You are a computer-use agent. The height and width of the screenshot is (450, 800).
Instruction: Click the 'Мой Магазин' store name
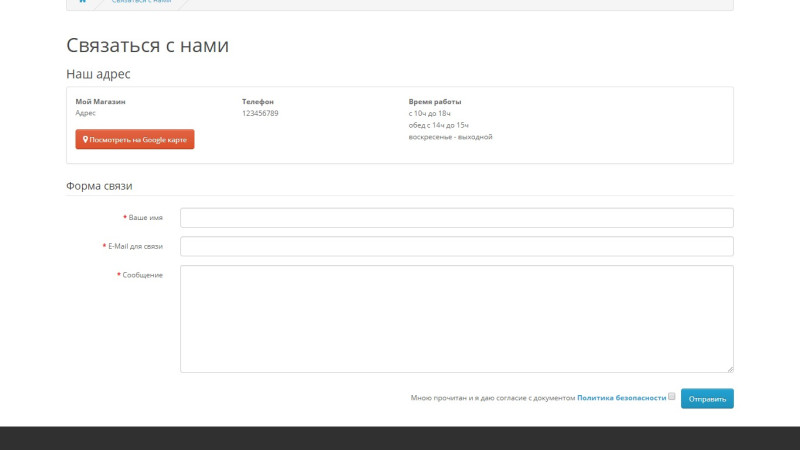[101, 102]
